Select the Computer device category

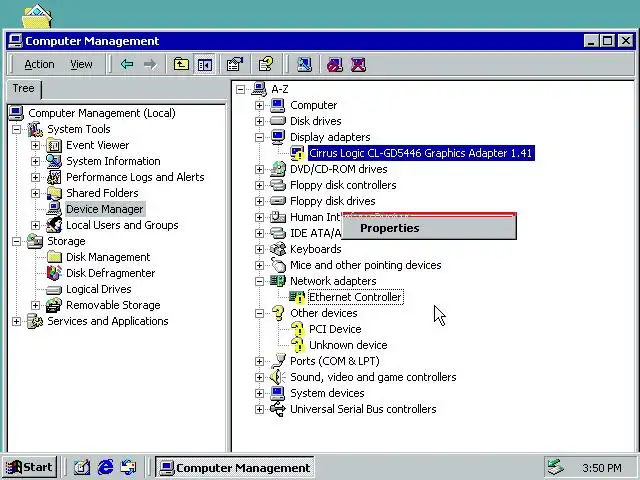313,105
